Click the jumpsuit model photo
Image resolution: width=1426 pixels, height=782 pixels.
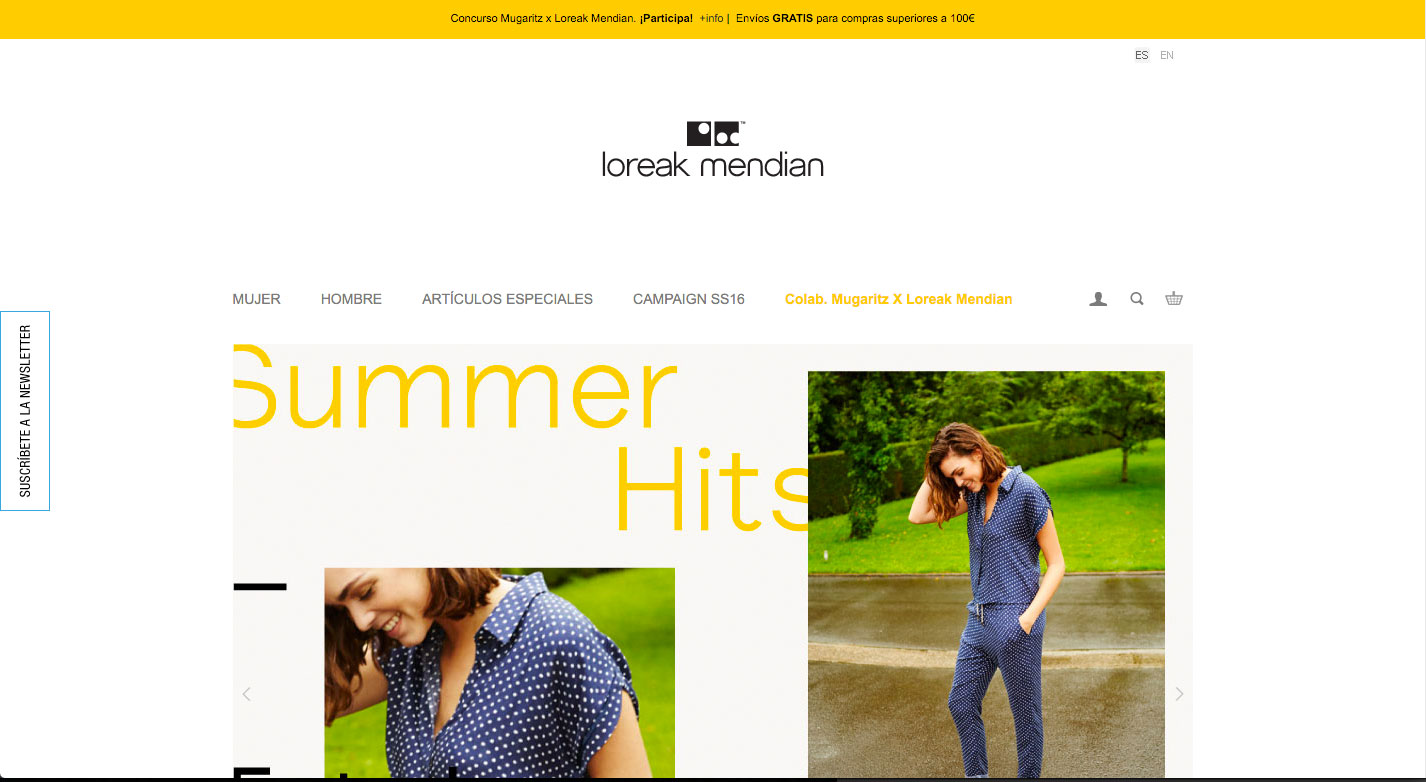pyautogui.click(x=986, y=575)
